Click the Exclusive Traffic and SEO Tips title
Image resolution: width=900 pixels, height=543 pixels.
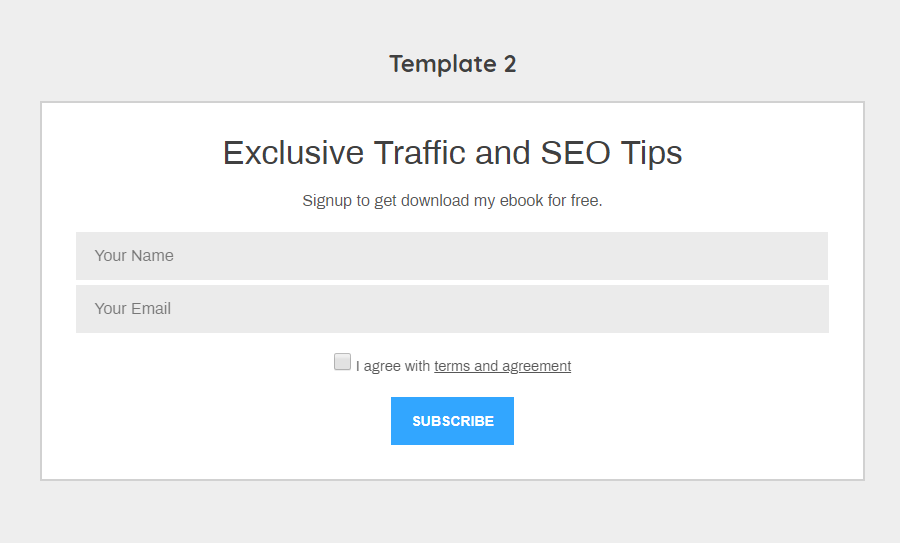(452, 153)
